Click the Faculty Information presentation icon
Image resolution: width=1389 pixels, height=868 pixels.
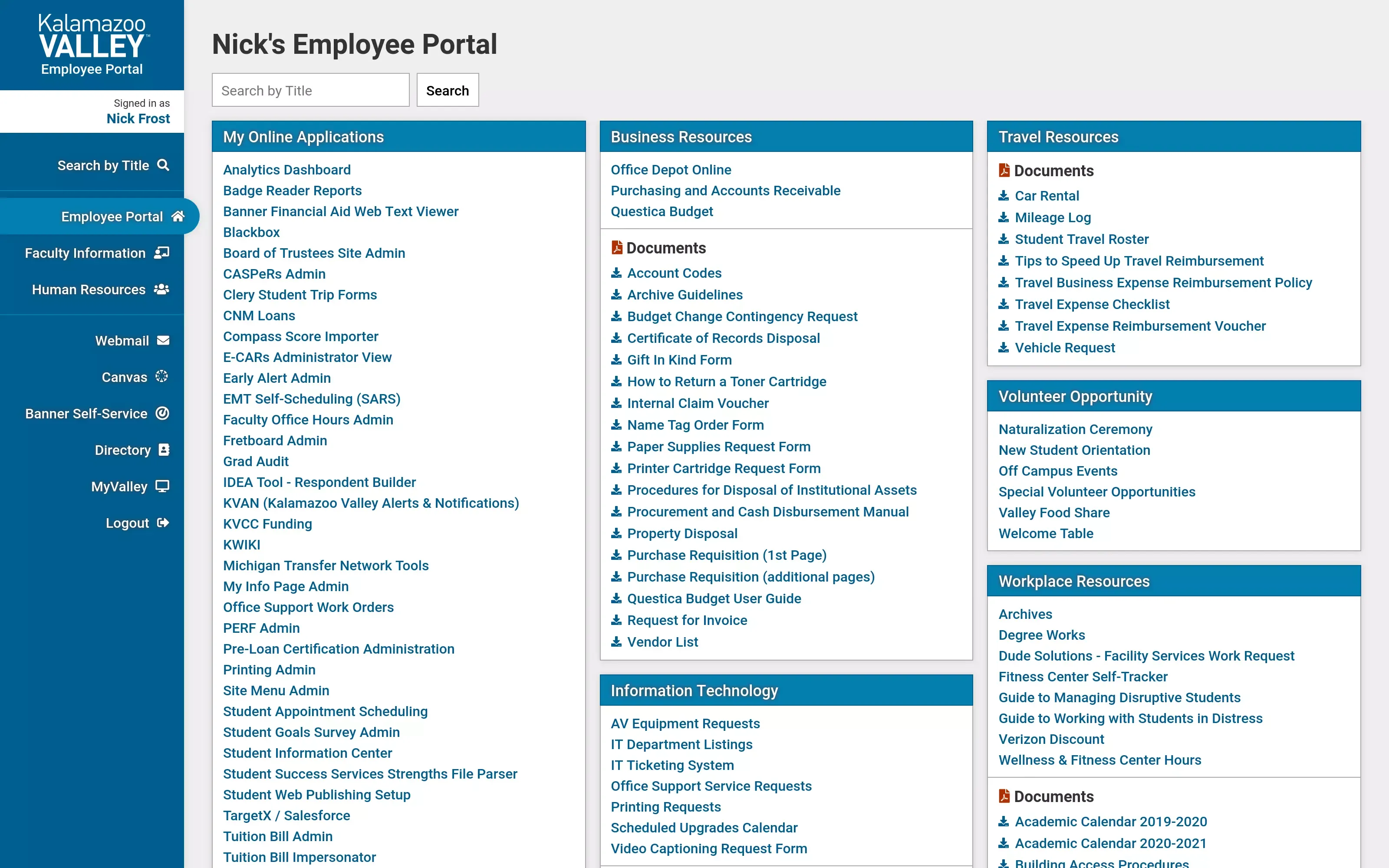pos(161,253)
